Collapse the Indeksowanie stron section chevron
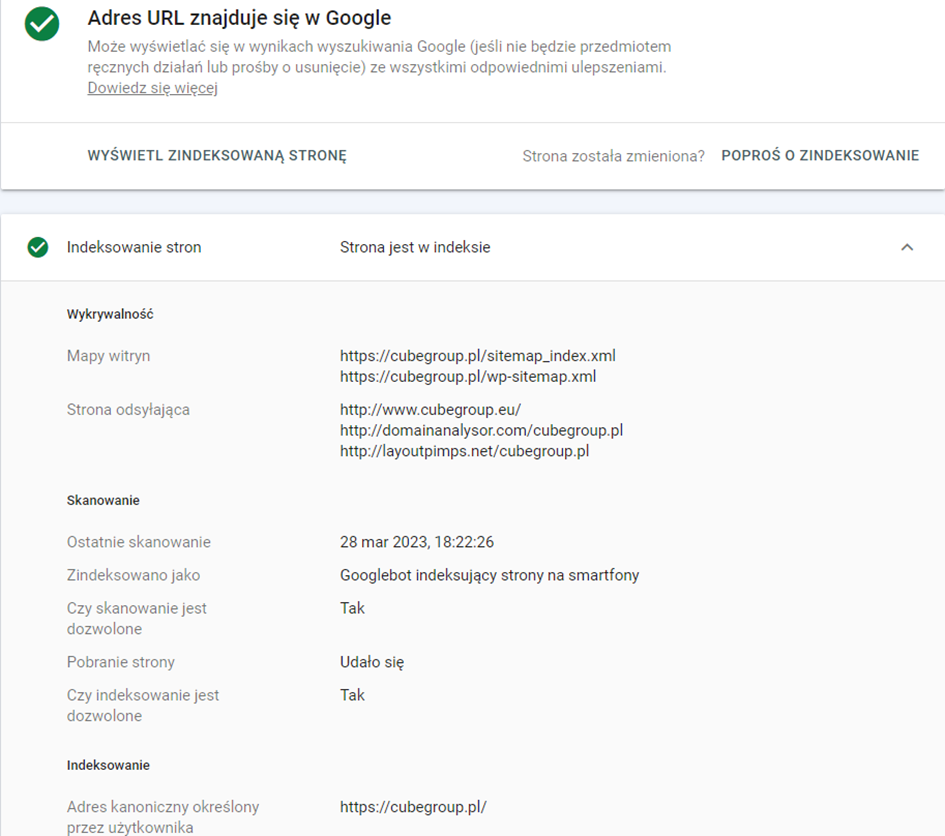The image size is (945, 836). point(906,247)
